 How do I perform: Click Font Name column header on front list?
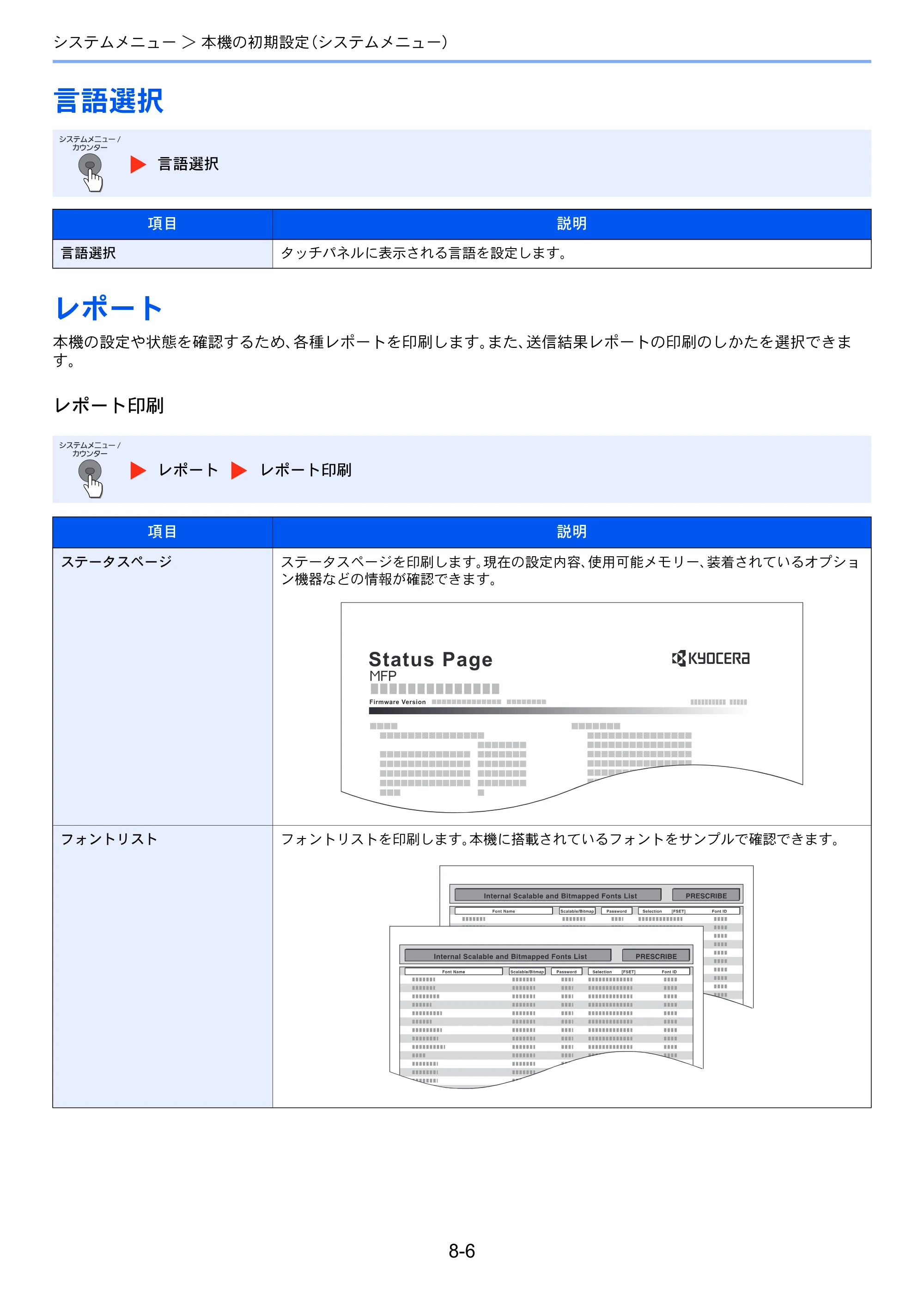(x=453, y=972)
